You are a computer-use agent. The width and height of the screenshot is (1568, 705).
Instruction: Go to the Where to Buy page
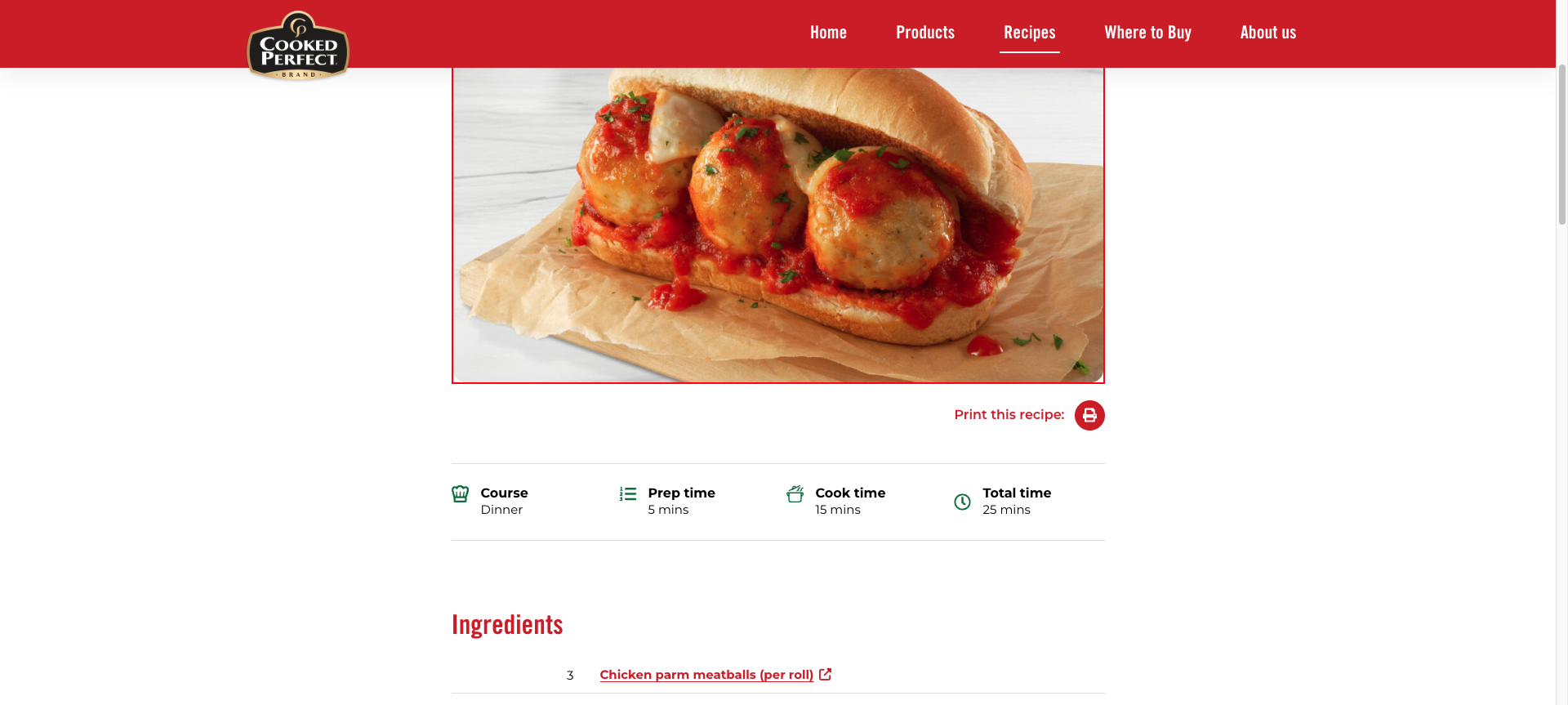[1148, 33]
